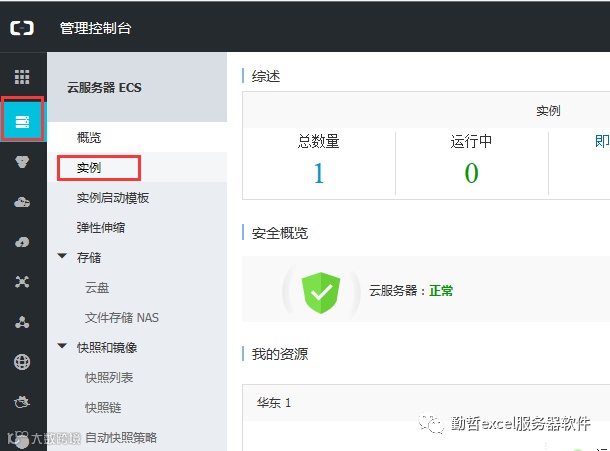Image resolution: width=610 pixels, height=451 pixels.
Task: Collapse the 存储 section arrow
Action: pyautogui.click(x=62, y=256)
